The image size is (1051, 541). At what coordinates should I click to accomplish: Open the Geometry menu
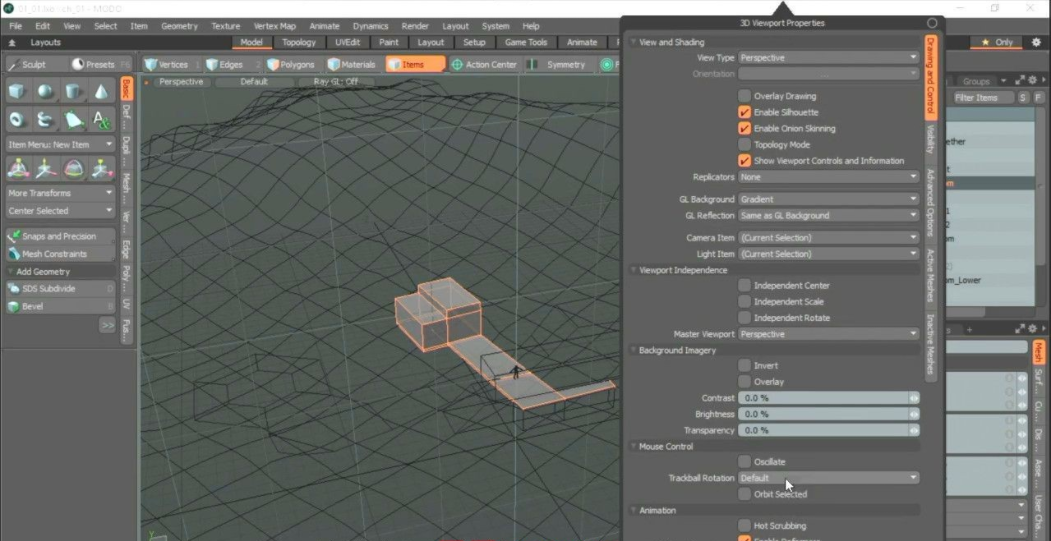[179, 26]
